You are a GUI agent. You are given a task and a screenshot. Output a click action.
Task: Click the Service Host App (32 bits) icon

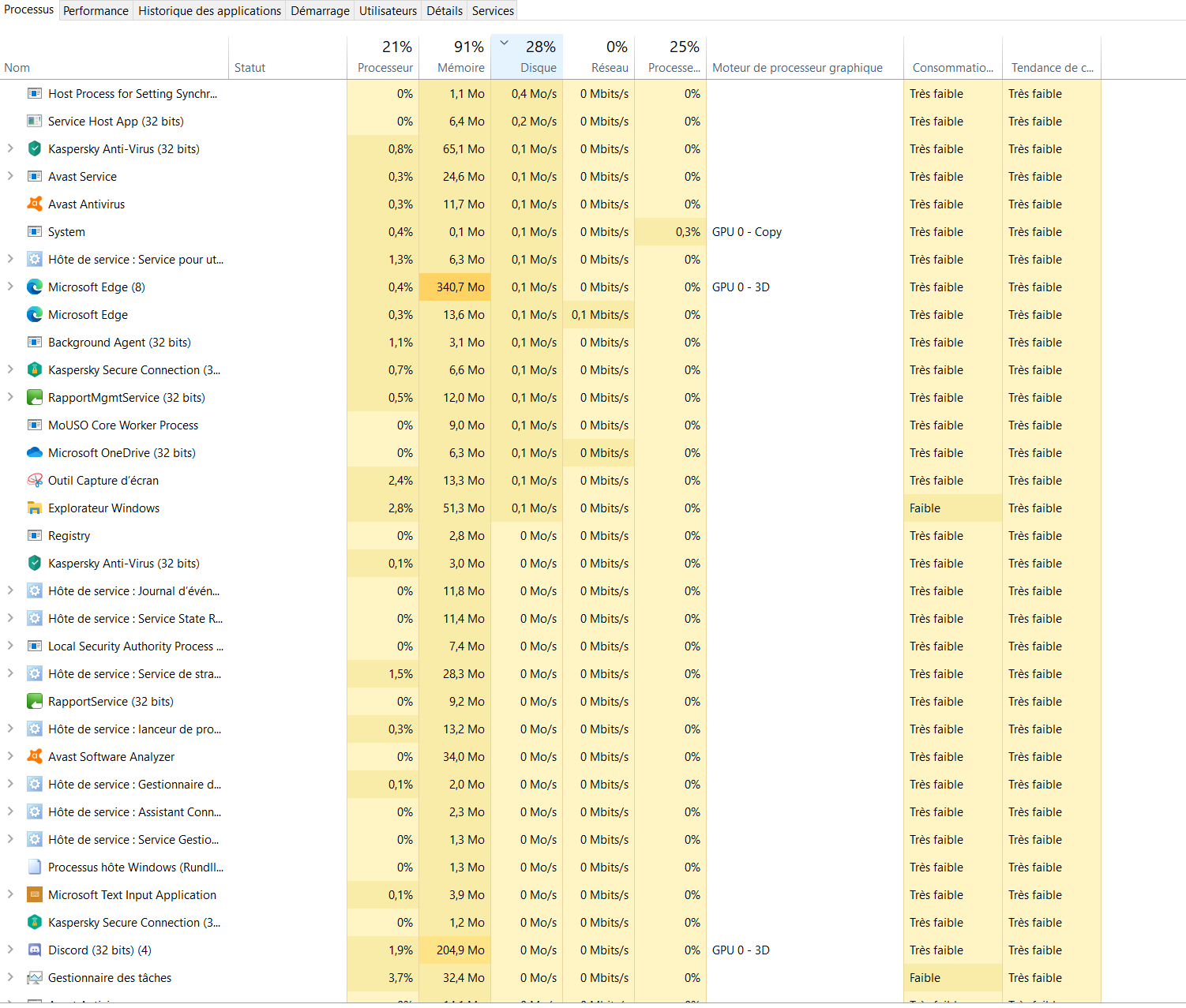[35, 121]
